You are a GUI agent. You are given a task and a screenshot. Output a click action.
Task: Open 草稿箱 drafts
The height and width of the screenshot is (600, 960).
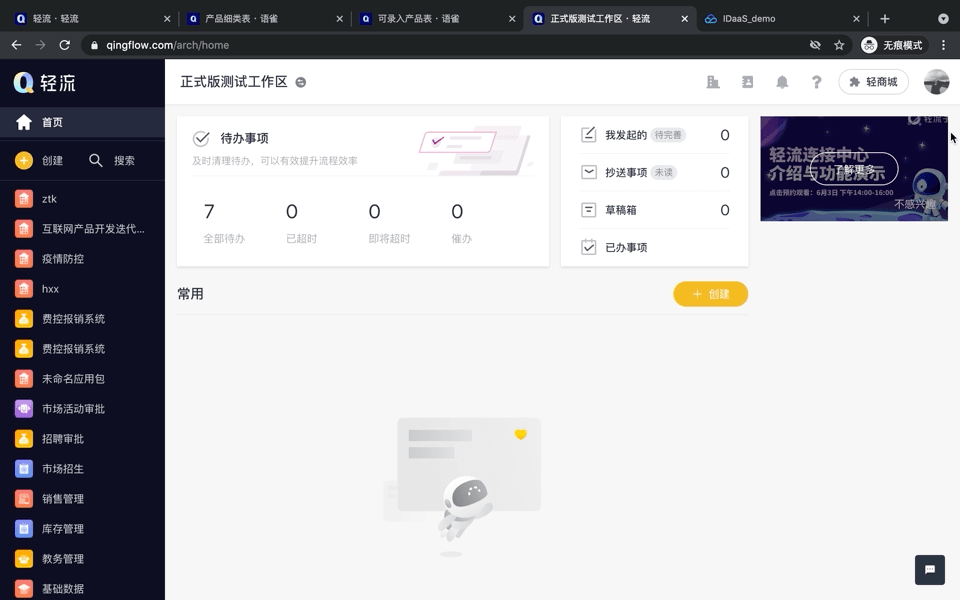pyautogui.click(x=654, y=210)
